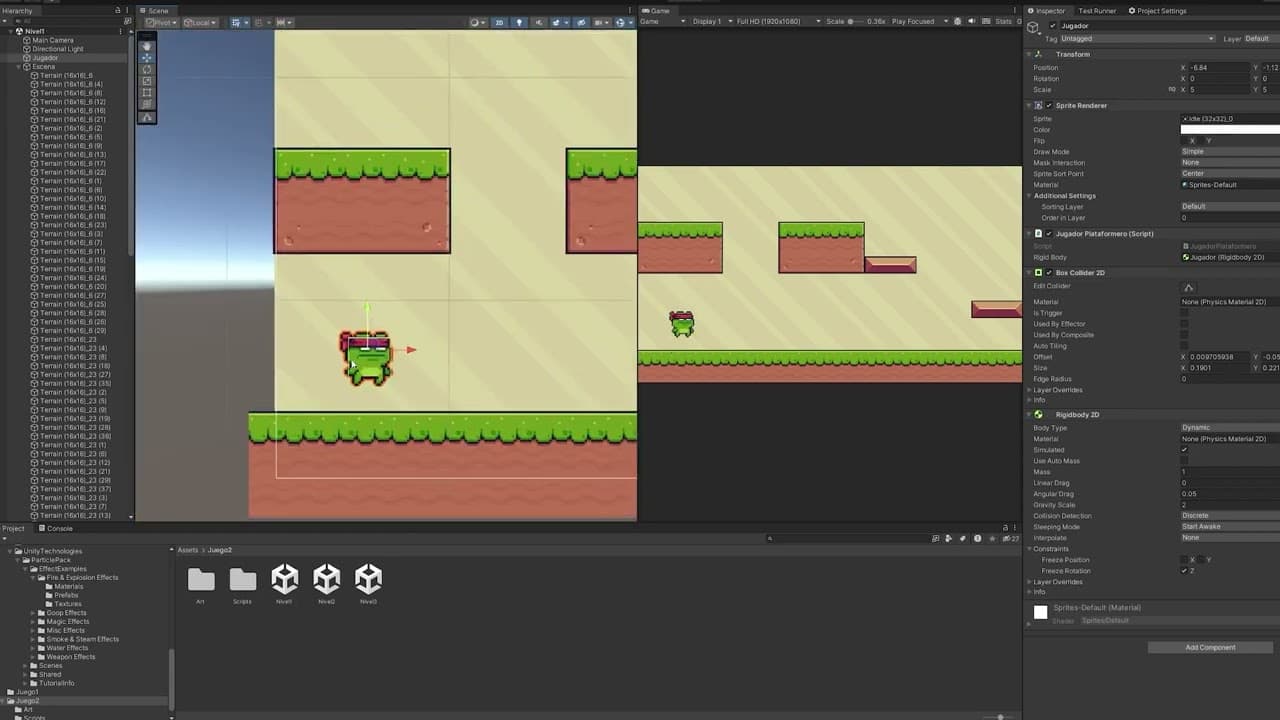Toggle scene lighting lightbulb icon
This screenshot has width=1280, height=720.
coord(518,22)
